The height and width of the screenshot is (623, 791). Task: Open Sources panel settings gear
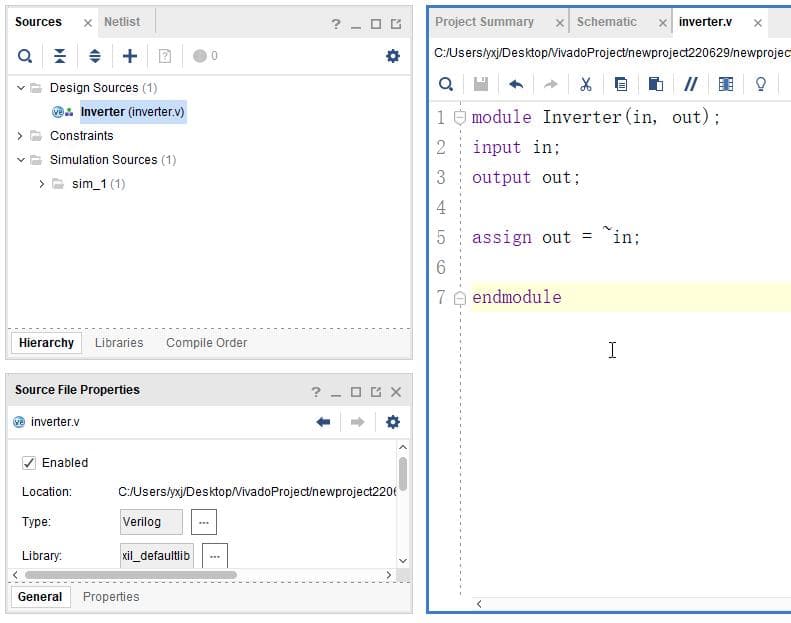[392, 56]
